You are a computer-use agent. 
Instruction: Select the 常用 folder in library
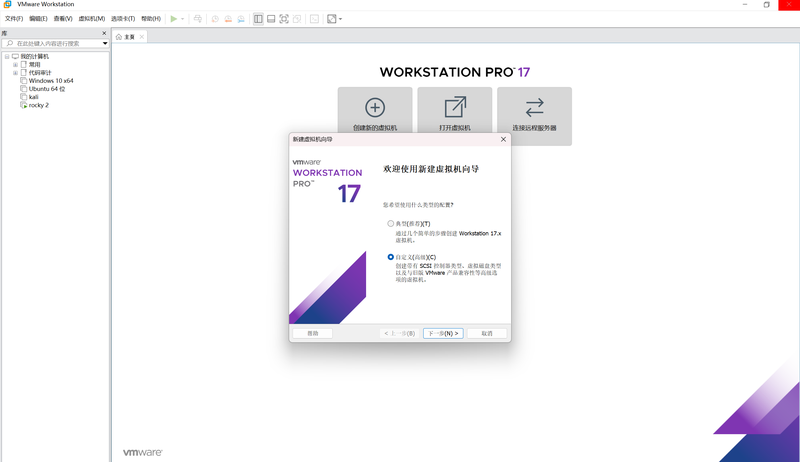pos(34,65)
